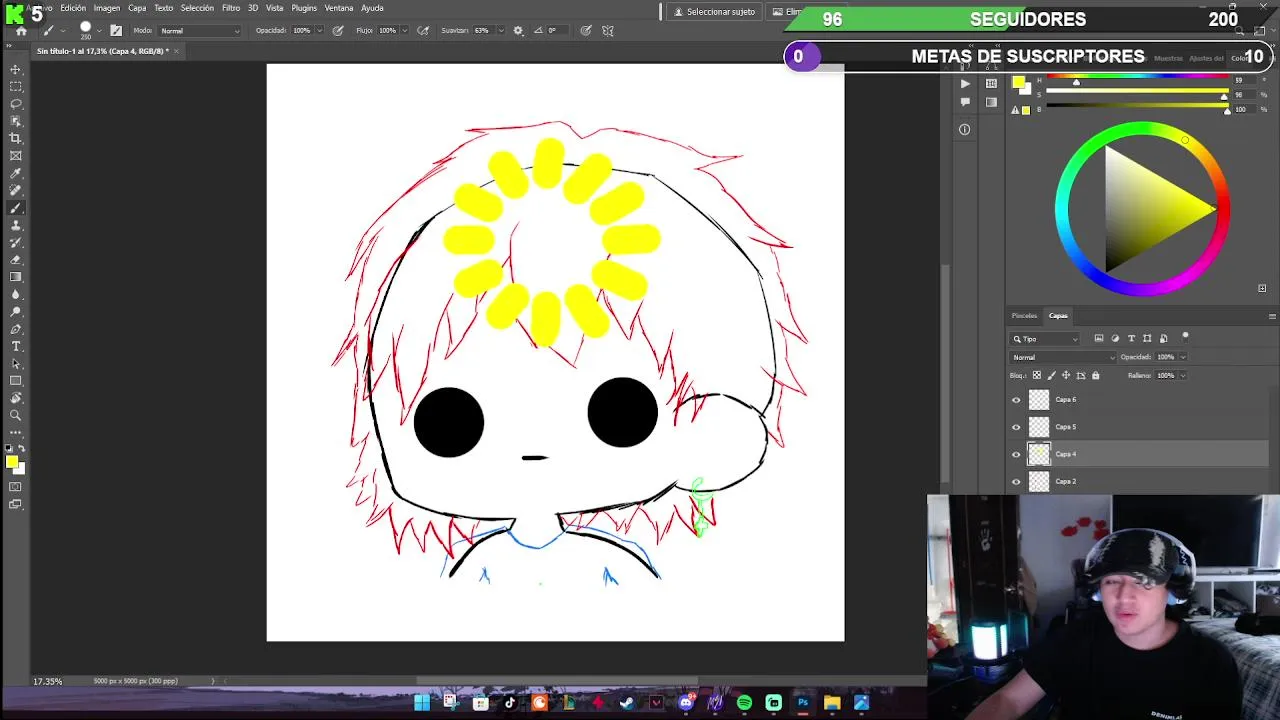Screen dimensions: 1280x720
Task: Switch to the Capas tab
Action: pos(1058,316)
